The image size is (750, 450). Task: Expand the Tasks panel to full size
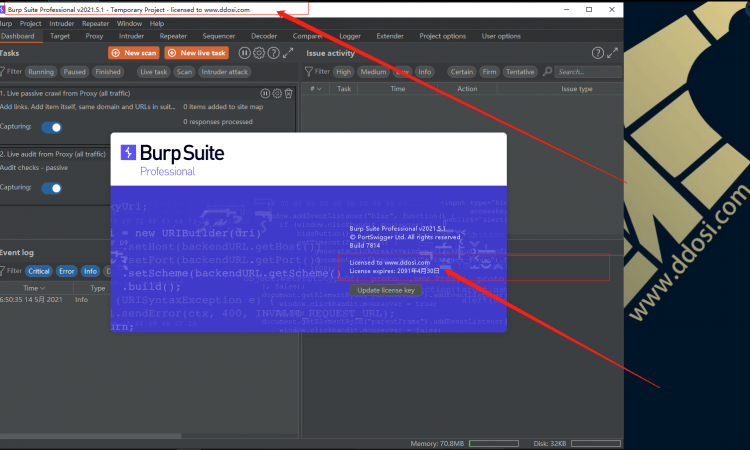coord(288,53)
